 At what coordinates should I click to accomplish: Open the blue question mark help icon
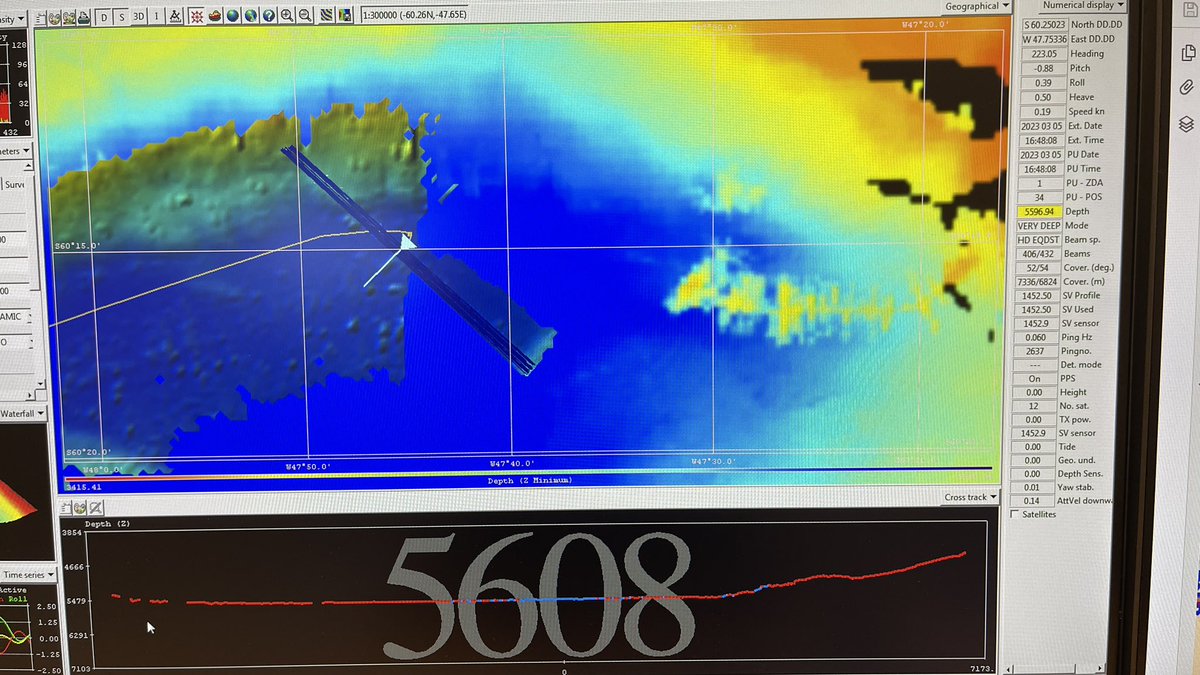[269, 17]
